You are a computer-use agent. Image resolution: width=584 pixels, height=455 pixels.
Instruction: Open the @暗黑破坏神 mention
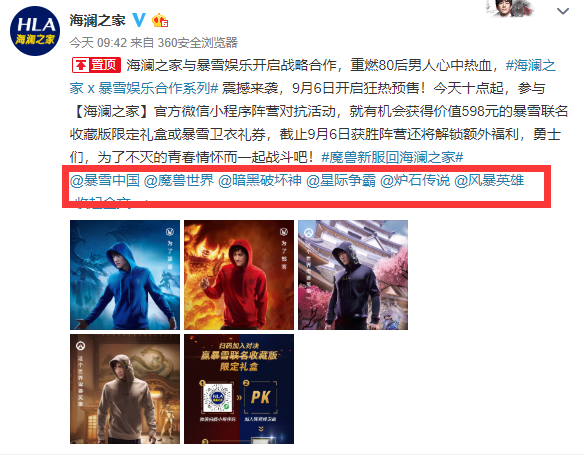pyautogui.click(x=260, y=180)
